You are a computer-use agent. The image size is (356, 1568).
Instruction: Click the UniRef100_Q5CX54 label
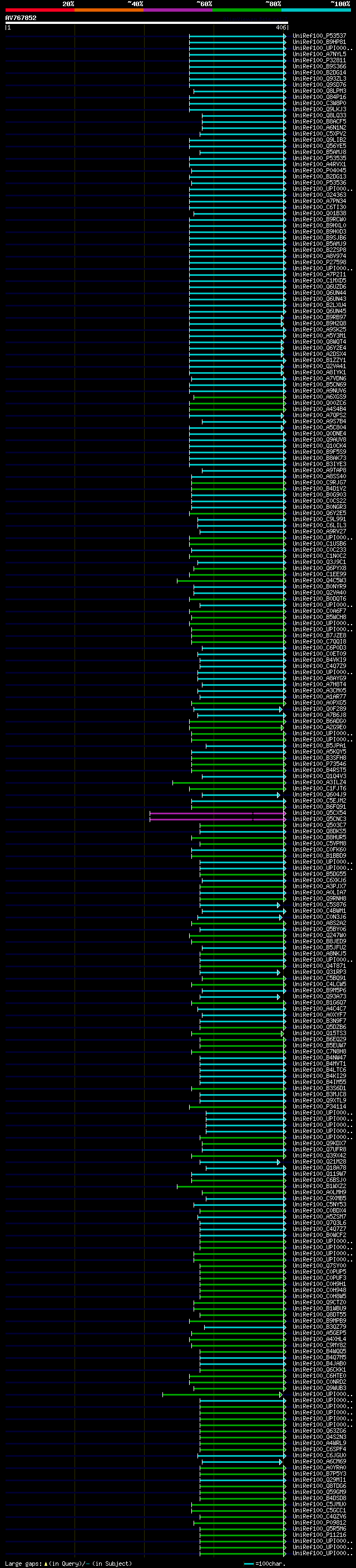click(x=319, y=813)
